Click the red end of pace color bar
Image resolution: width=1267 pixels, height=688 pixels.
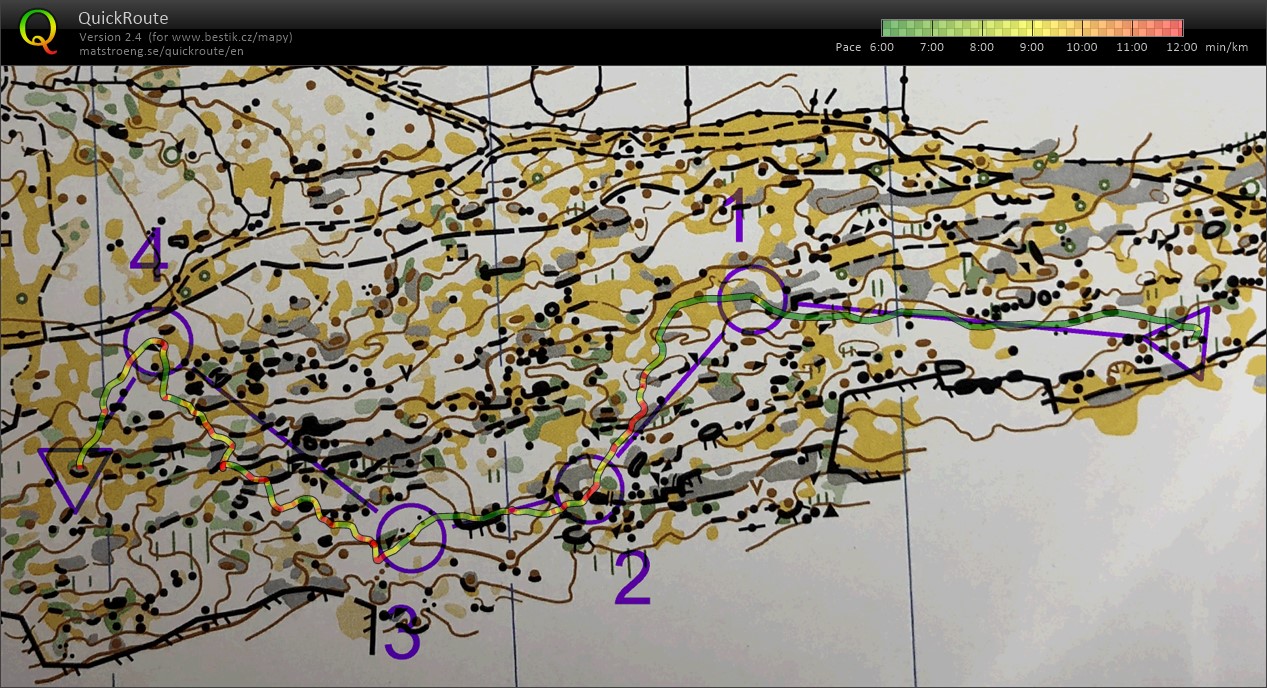1174,28
